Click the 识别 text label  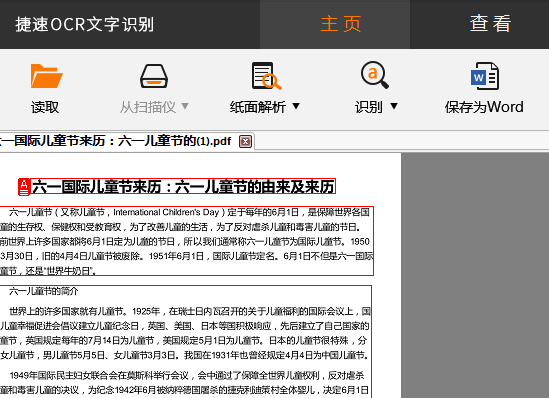[368, 107]
